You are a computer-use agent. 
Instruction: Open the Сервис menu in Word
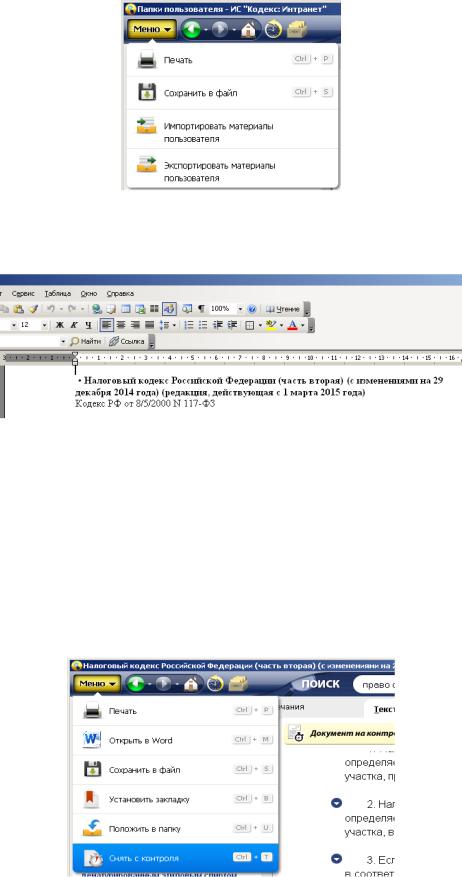[x=23, y=293]
